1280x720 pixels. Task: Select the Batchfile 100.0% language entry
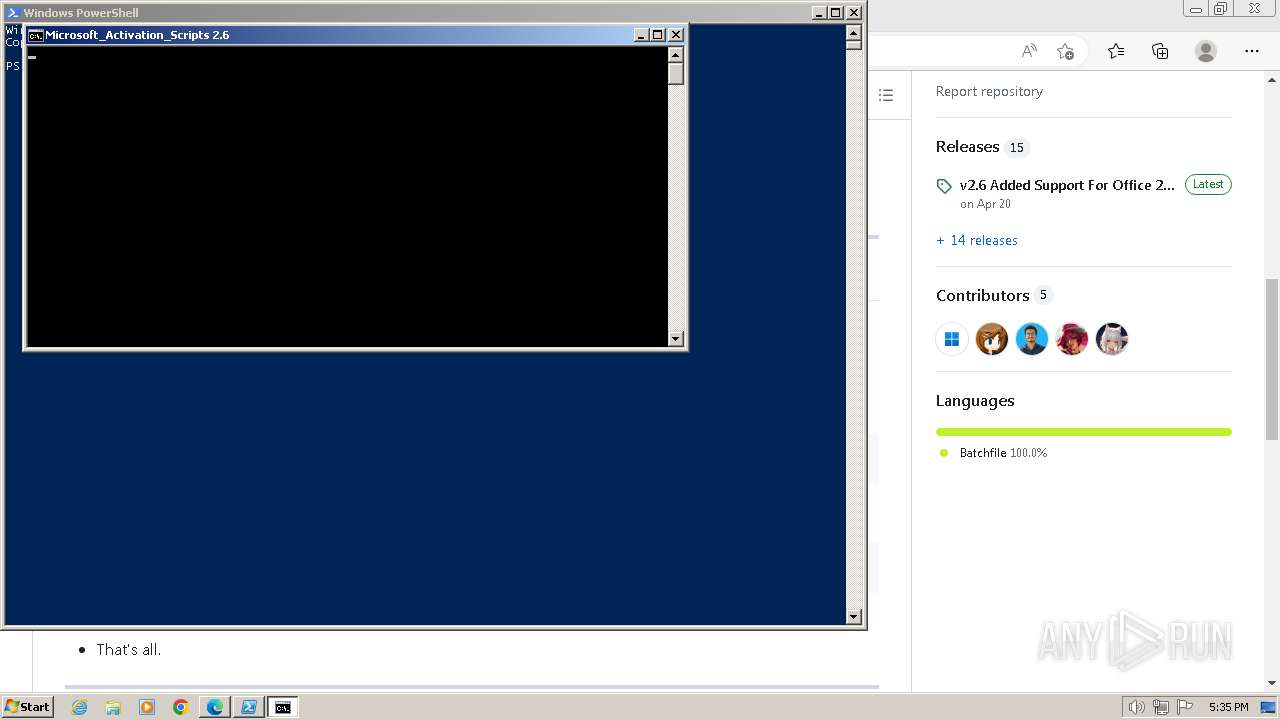[994, 453]
